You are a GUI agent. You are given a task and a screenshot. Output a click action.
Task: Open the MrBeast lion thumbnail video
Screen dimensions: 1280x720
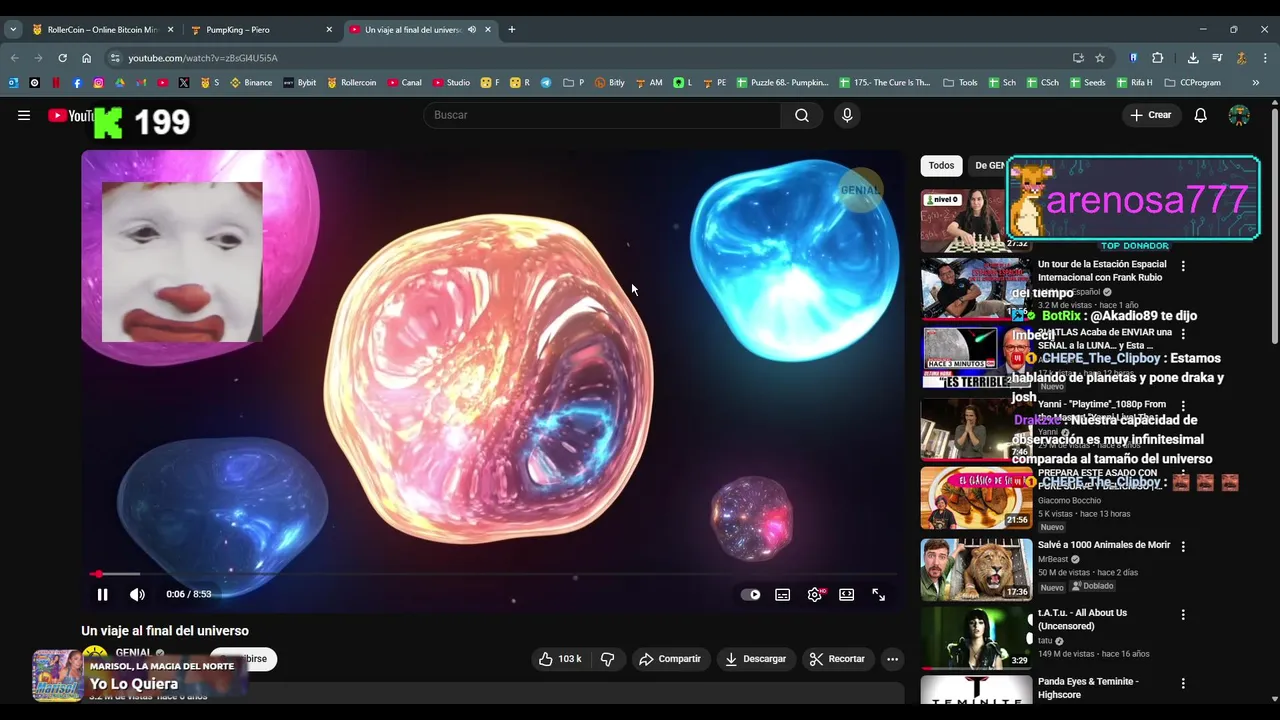[976, 570]
